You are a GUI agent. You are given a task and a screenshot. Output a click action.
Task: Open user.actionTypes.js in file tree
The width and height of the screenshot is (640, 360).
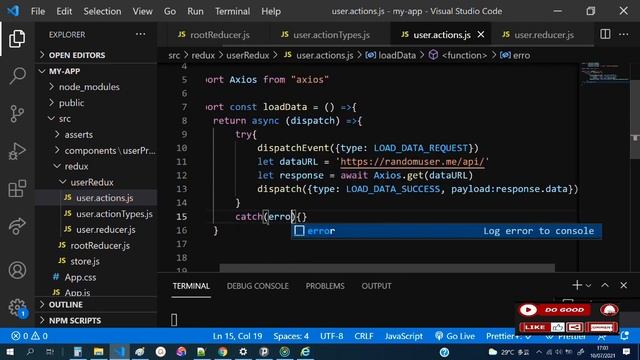(114, 214)
